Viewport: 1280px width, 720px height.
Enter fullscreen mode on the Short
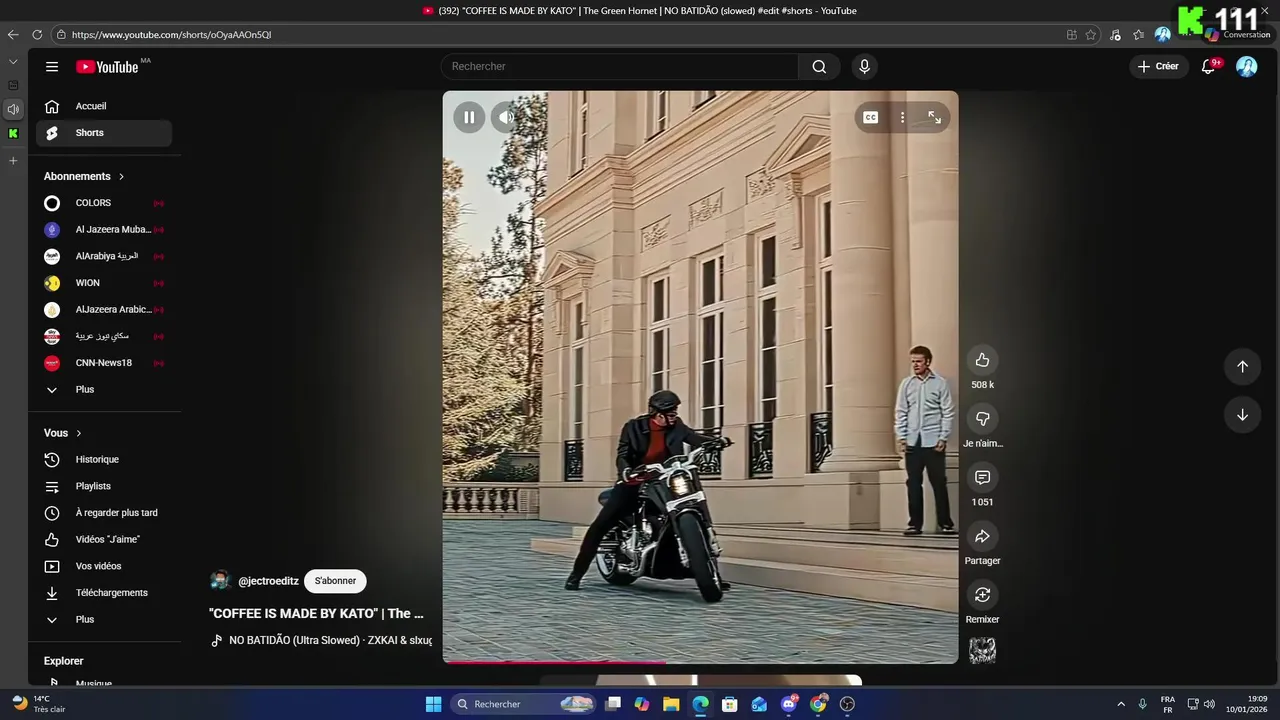point(934,117)
